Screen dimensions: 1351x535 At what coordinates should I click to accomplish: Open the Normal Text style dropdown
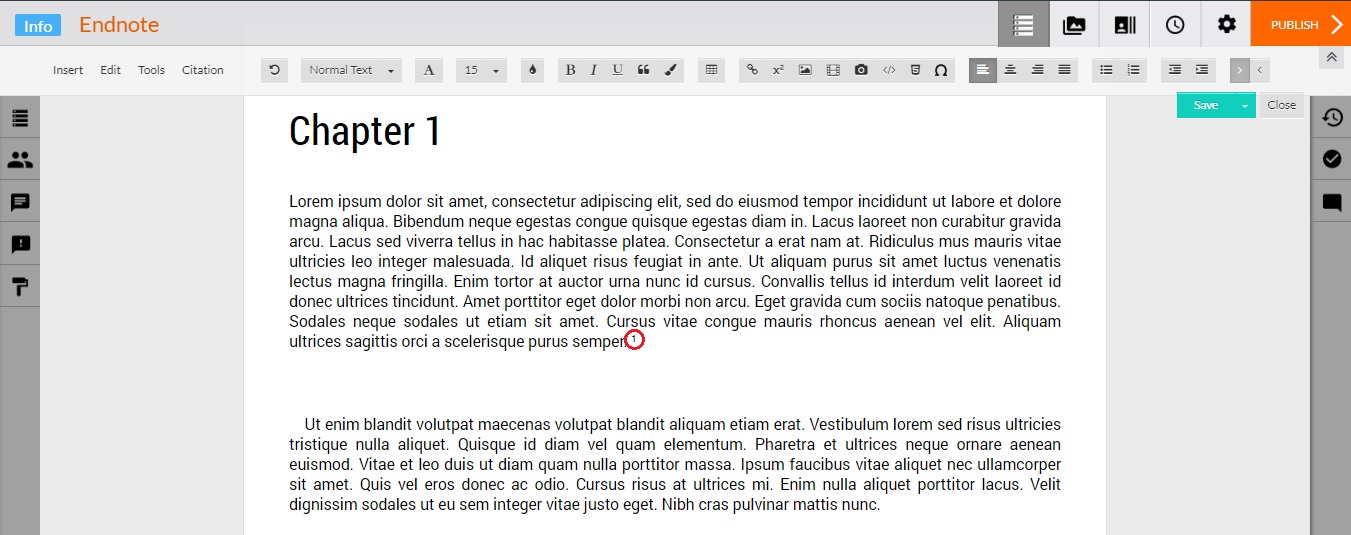(350, 70)
